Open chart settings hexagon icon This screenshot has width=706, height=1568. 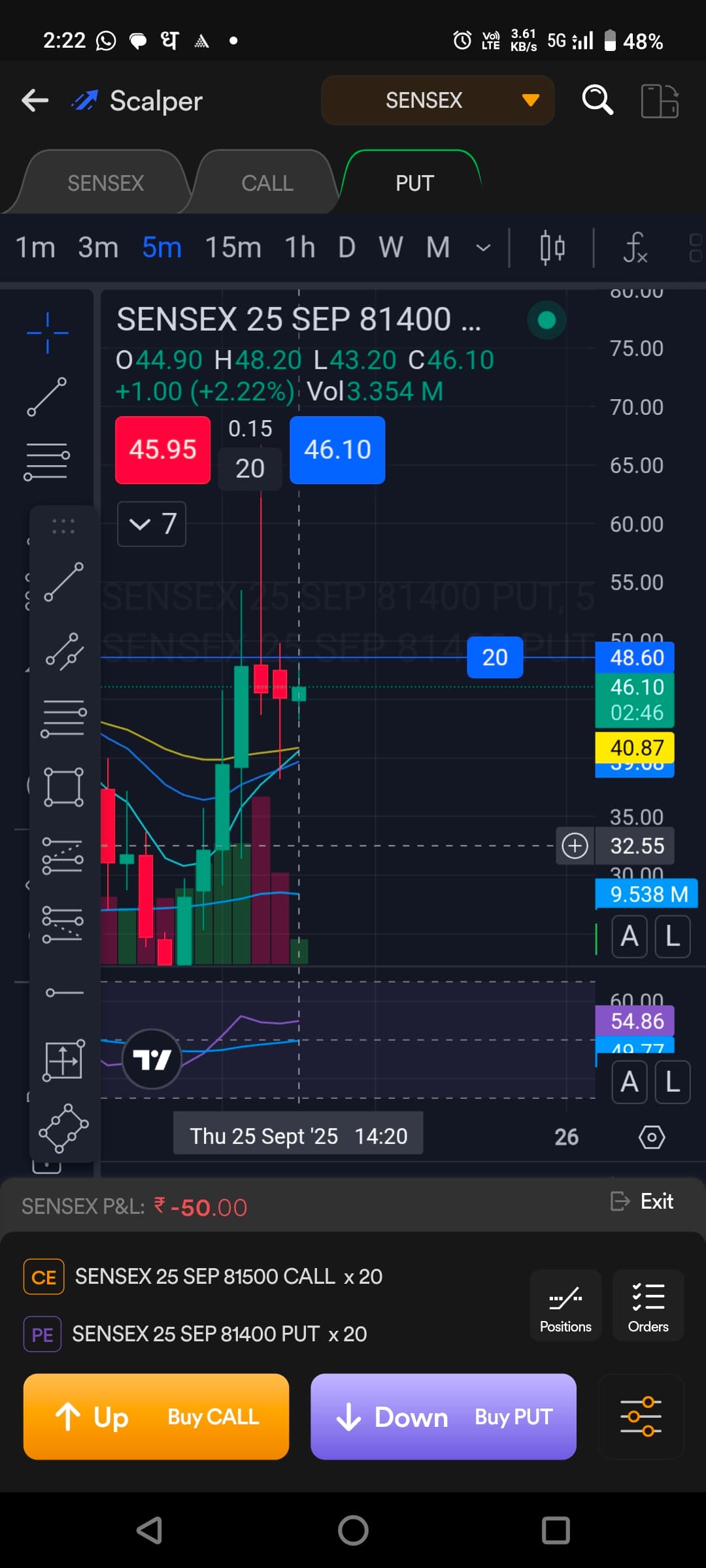pos(651,1137)
